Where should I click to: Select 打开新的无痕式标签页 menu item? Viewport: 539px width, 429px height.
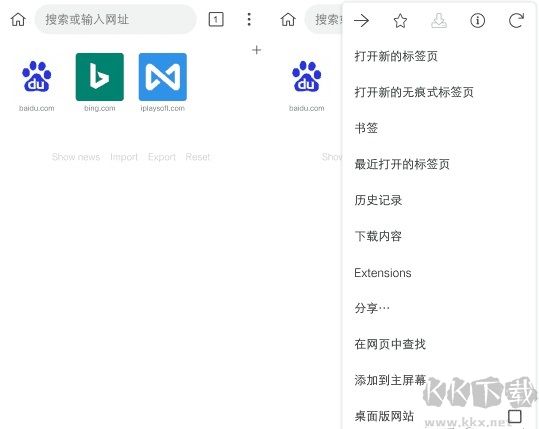coord(414,92)
